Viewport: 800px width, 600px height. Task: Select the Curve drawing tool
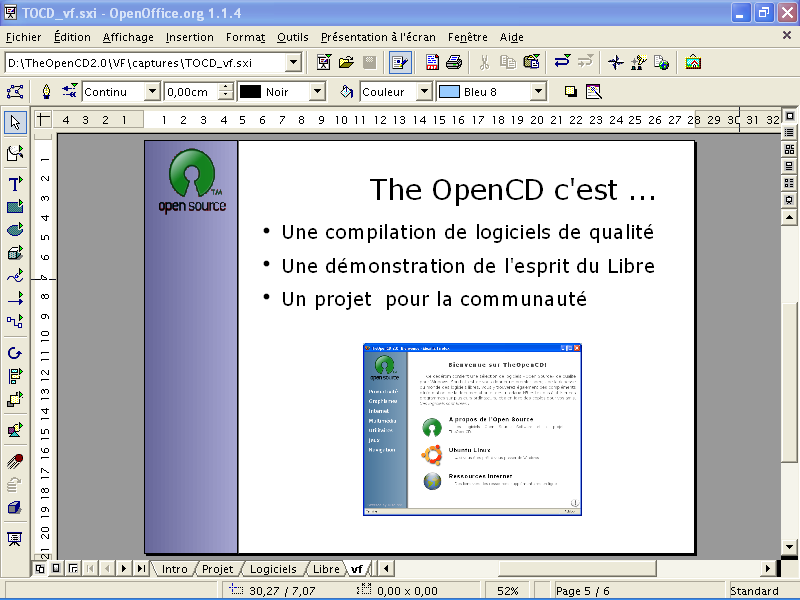pos(15,276)
